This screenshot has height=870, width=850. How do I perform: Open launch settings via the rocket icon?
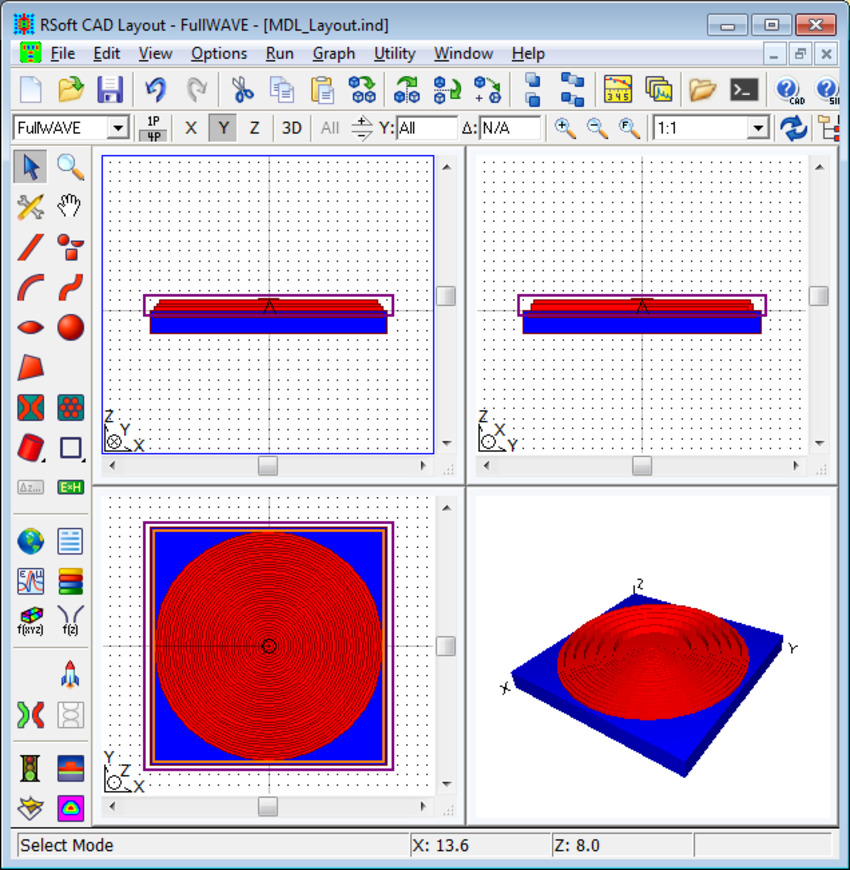point(71,674)
